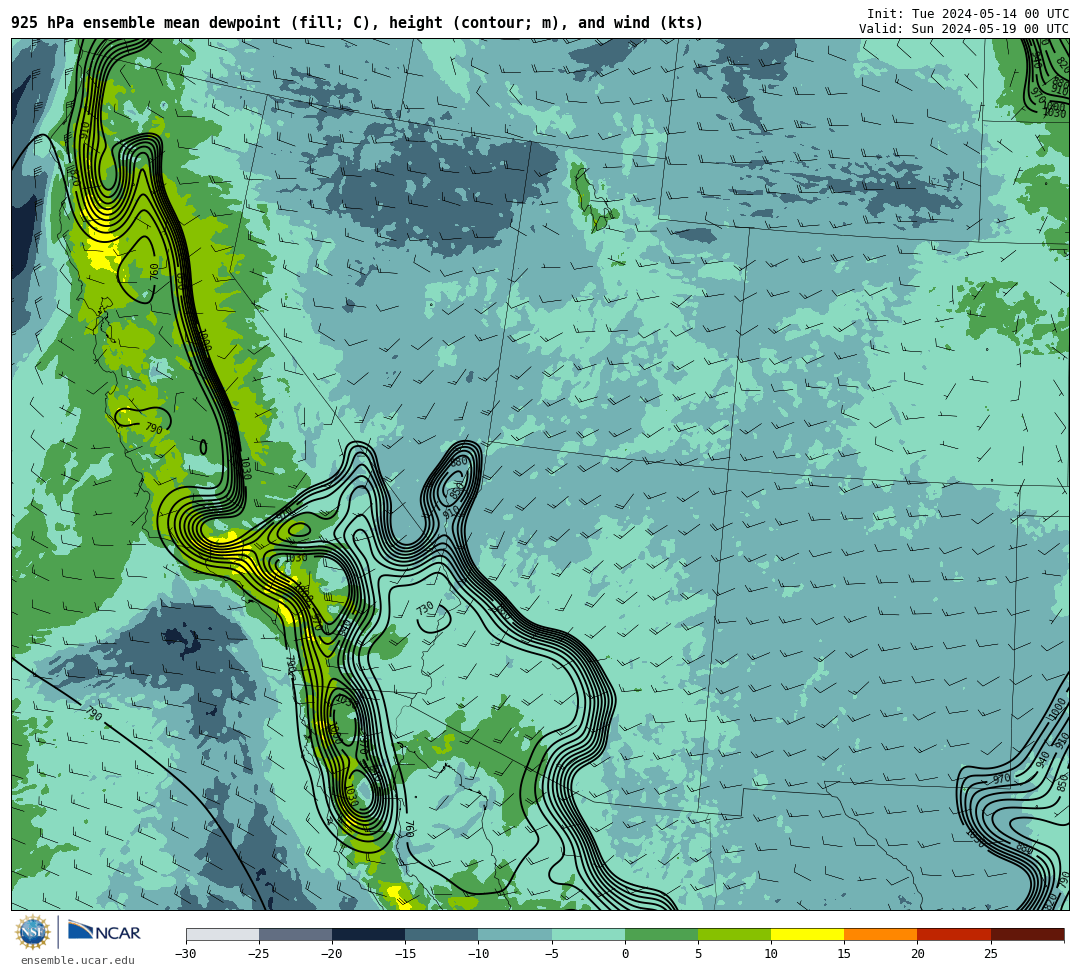Screen dimensions: 1080x973
Task: Click the orange 15 to 20 swatch
Action: (x=881, y=934)
